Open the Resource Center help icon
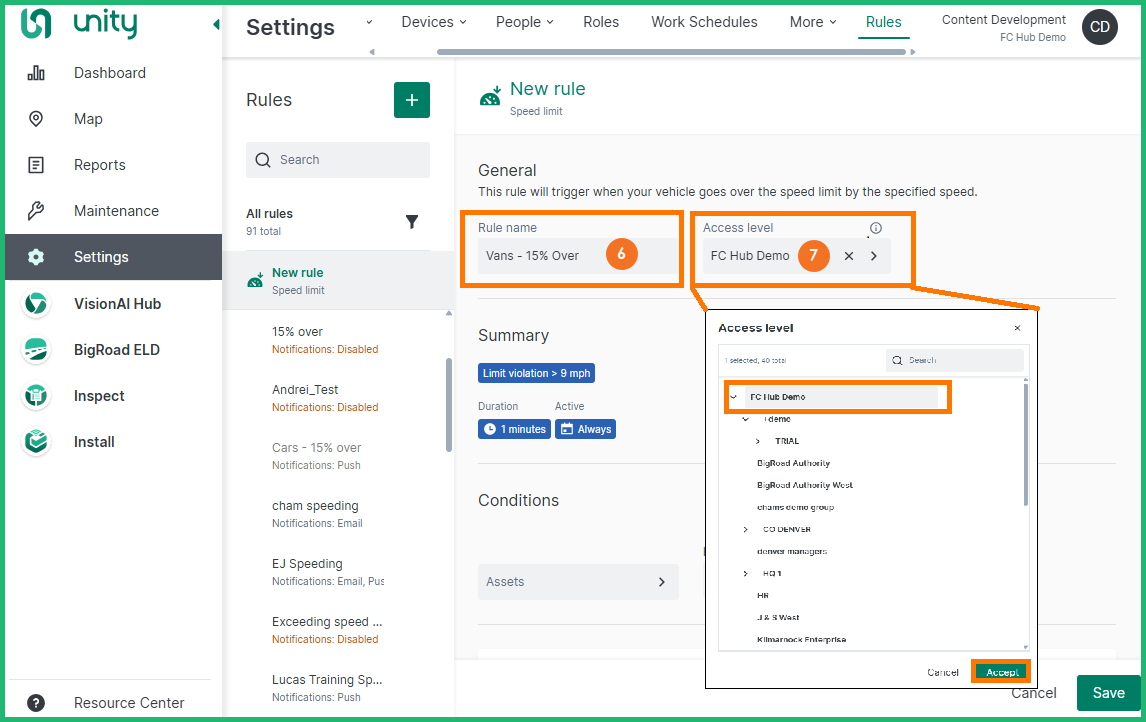 pos(36,703)
